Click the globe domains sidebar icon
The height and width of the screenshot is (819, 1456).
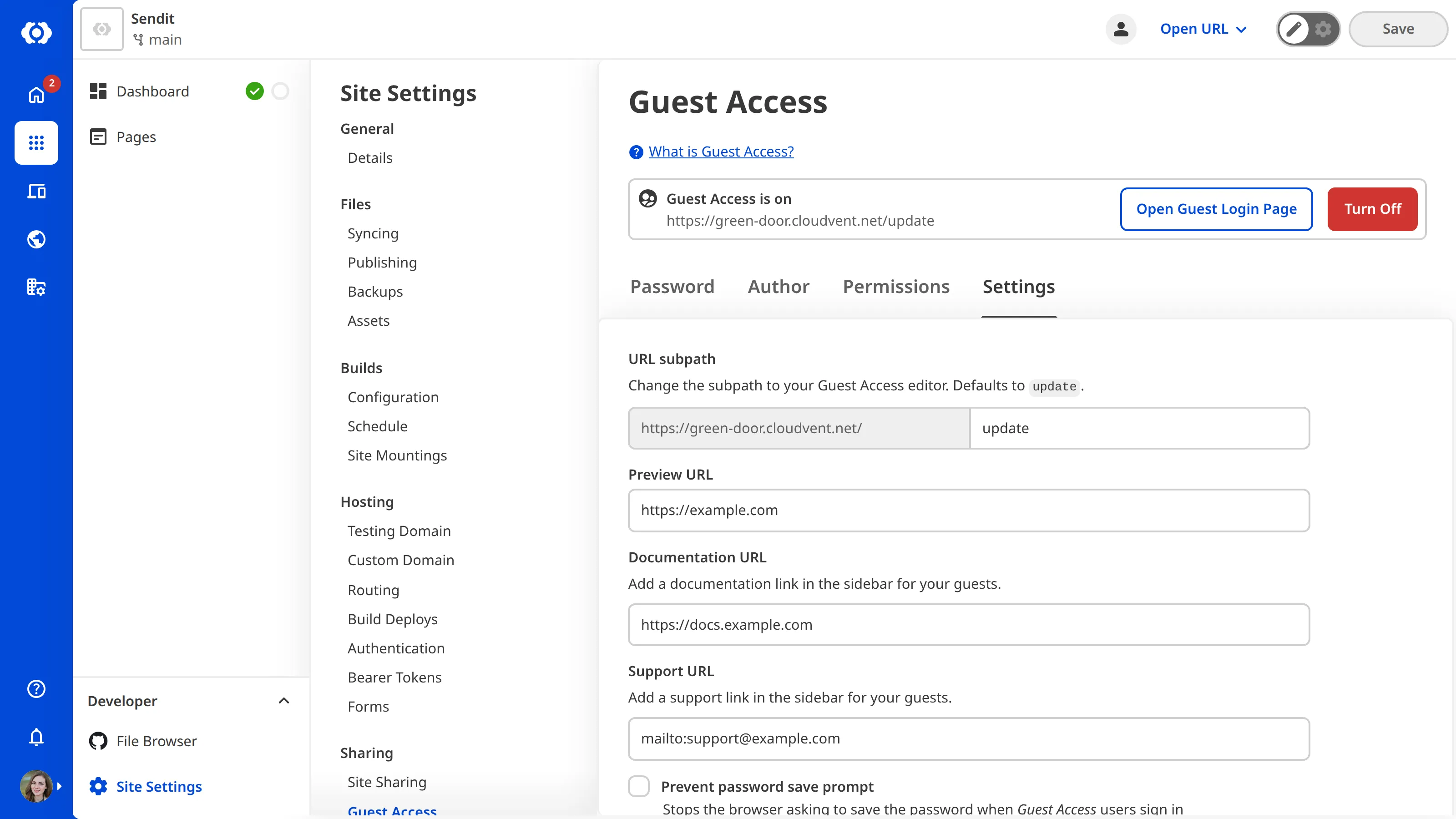click(36, 239)
